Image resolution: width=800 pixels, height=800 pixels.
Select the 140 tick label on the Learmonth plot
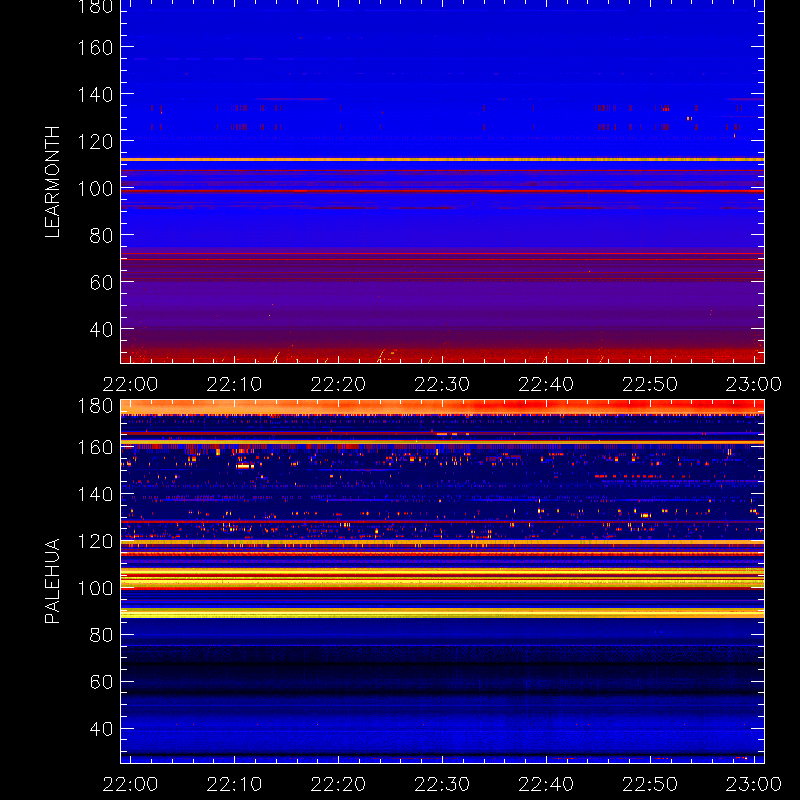pos(95,94)
